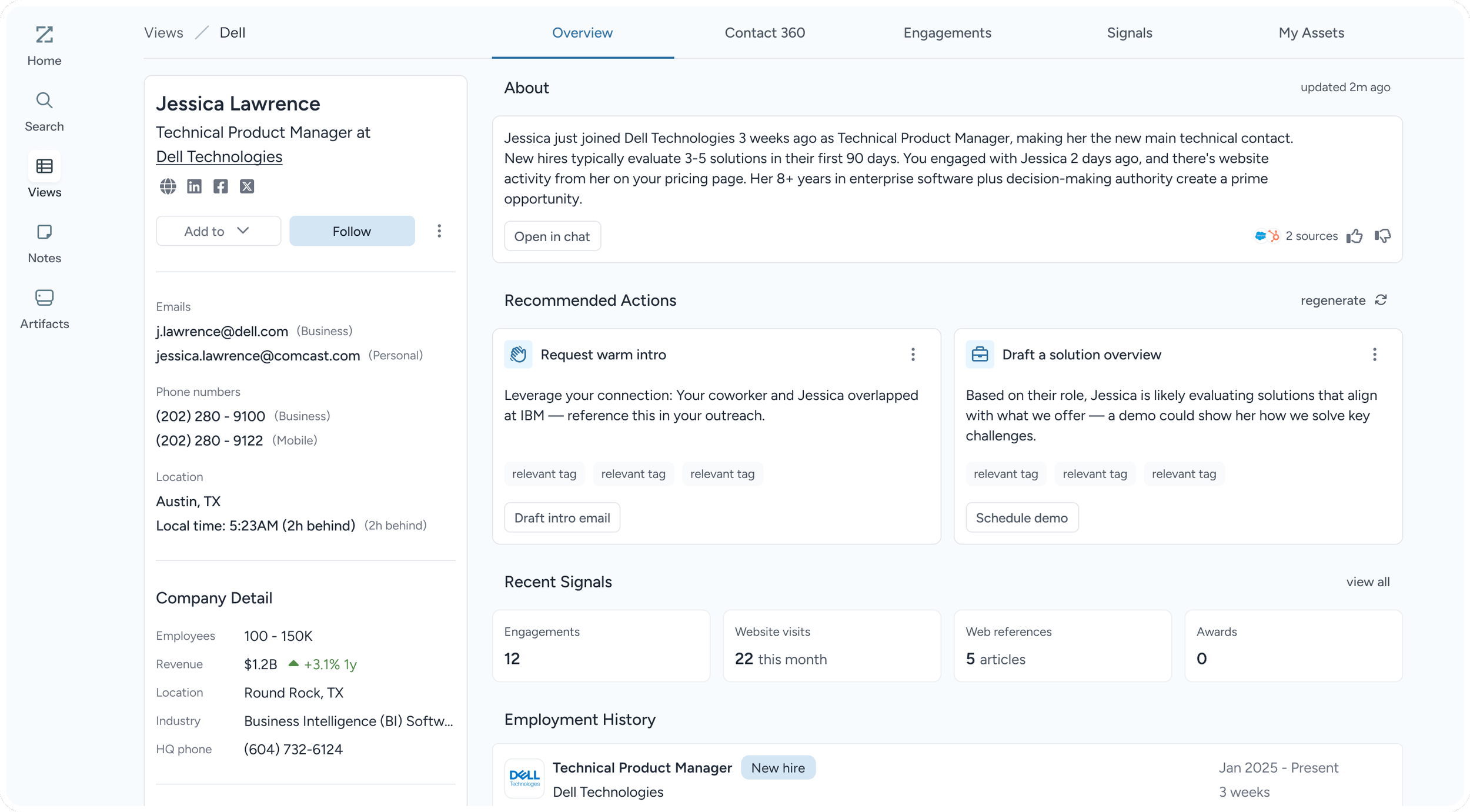This screenshot has width=1470, height=812.
Task: Open the LinkedIn profile icon
Action: pyautogui.click(x=194, y=186)
